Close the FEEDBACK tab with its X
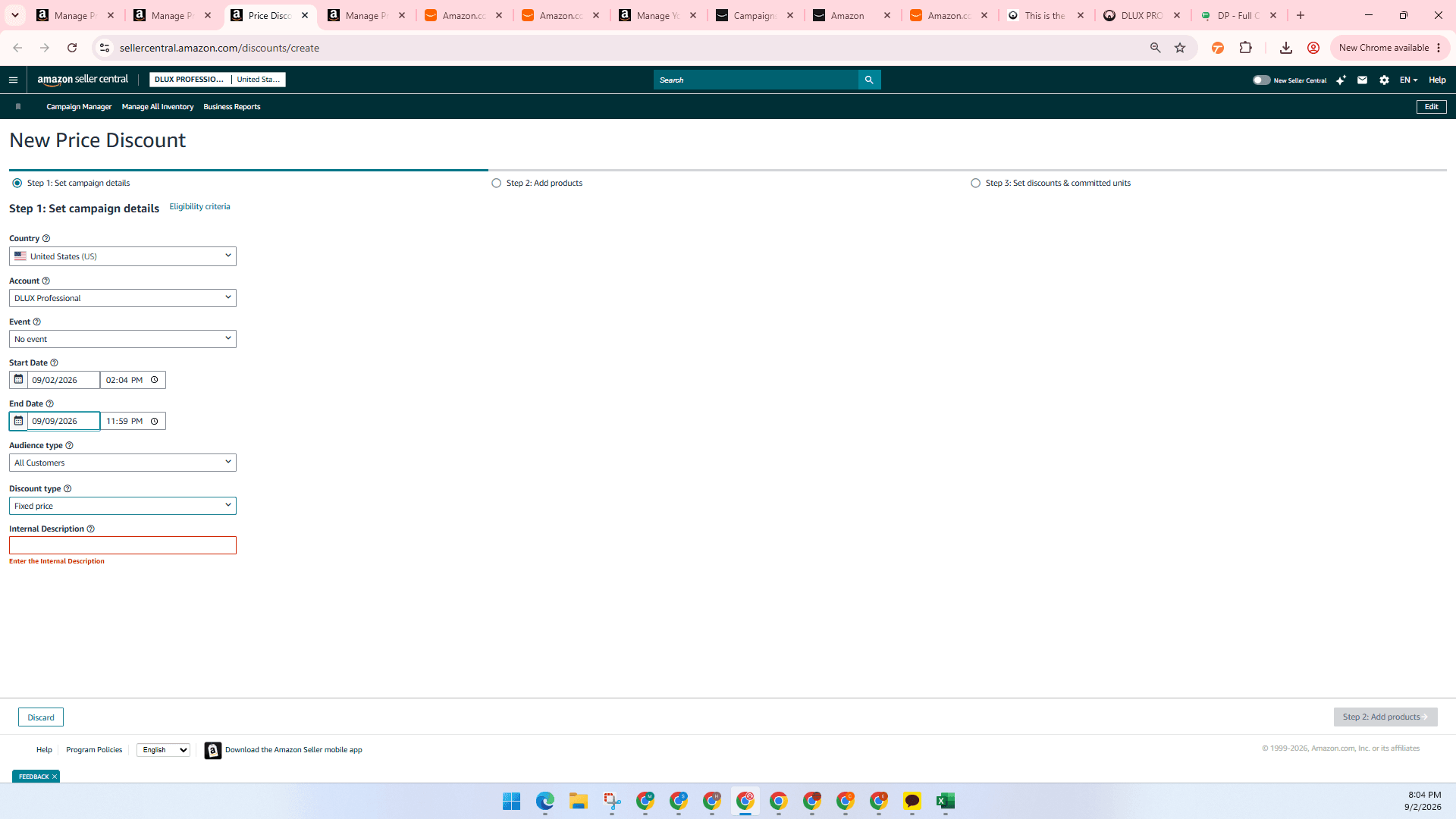Screen dimensions: 1456x819 click(x=55, y=777)
